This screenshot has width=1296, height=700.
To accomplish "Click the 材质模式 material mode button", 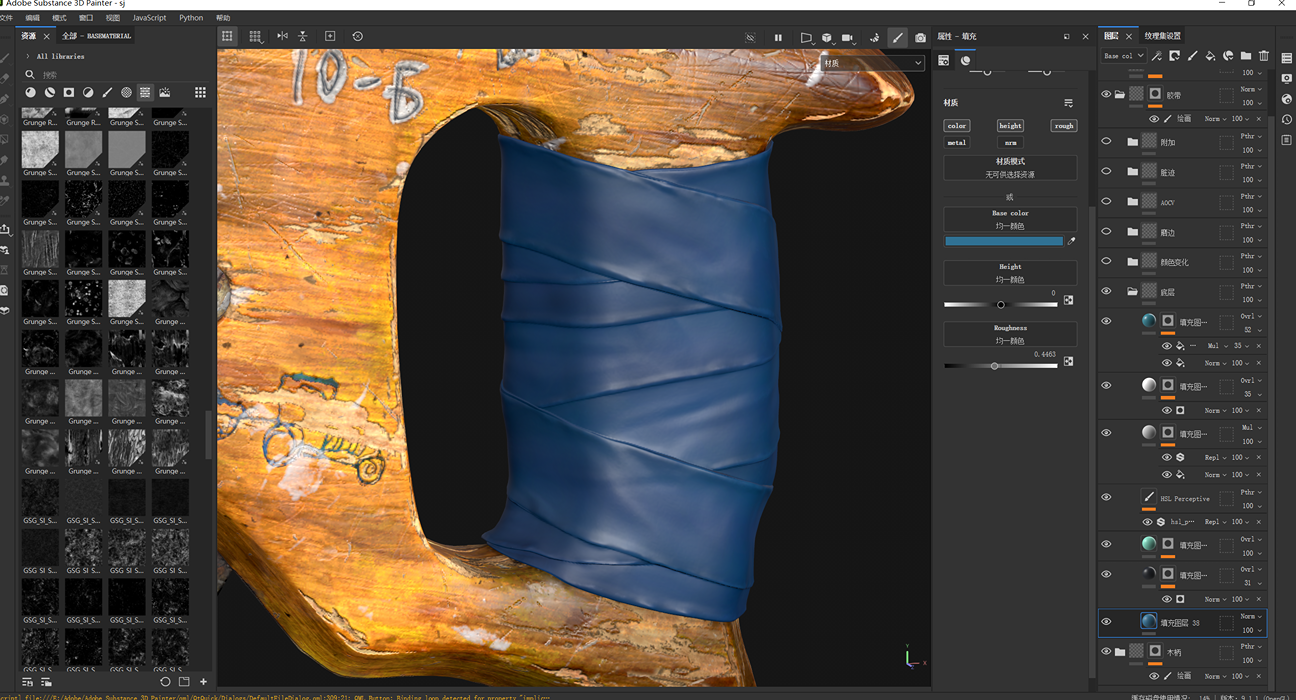I will click(x=1010, y=167).
